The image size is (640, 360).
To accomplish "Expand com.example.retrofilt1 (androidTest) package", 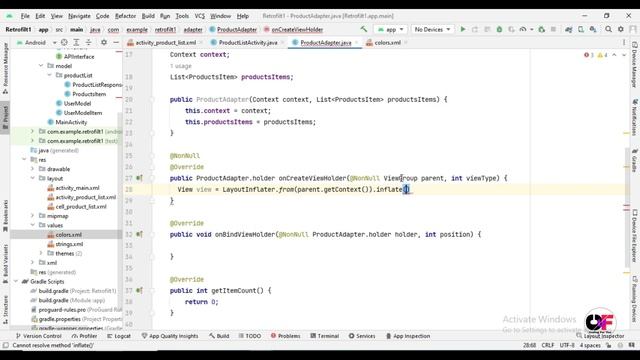I will coord(32,131).
